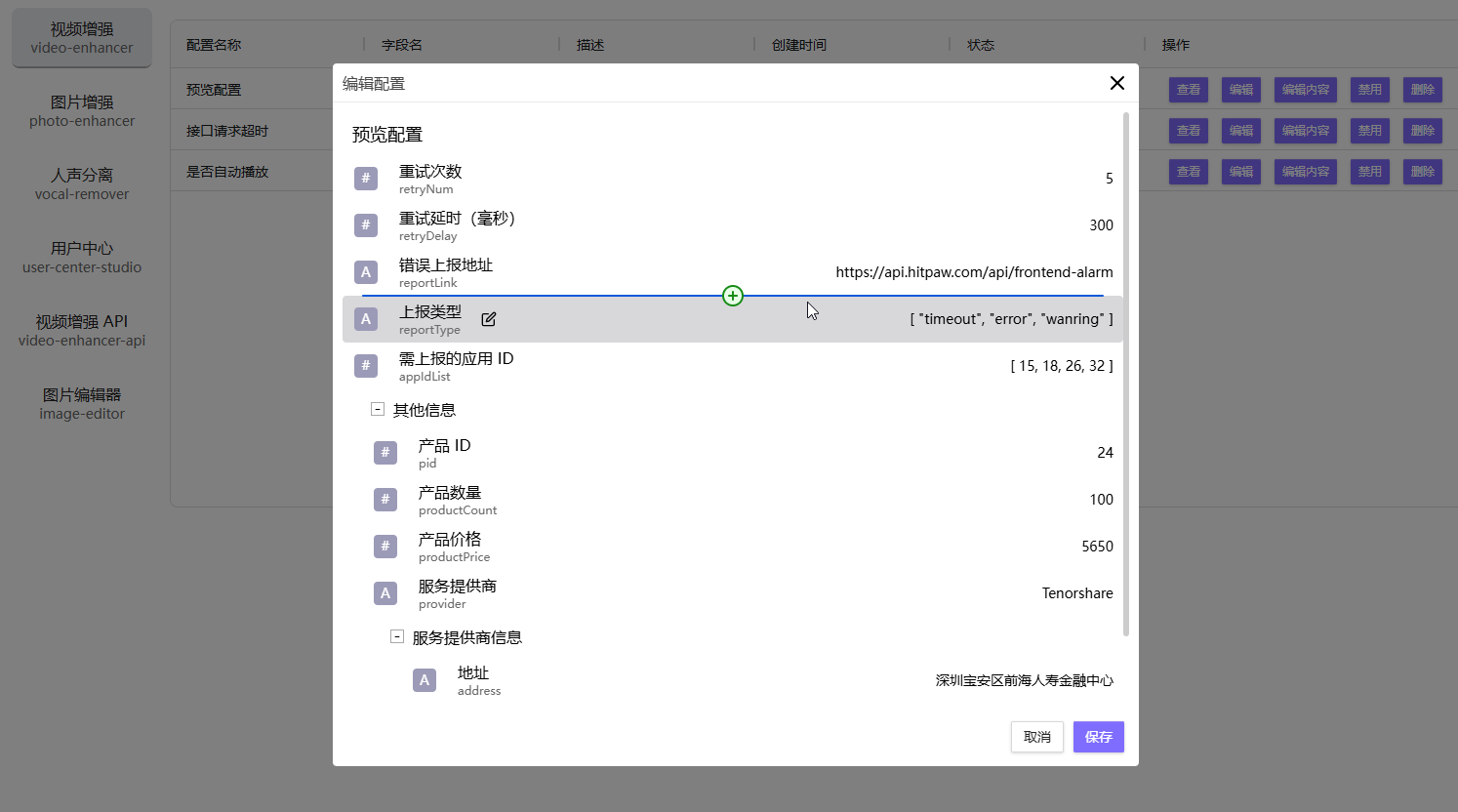The height and width of the screenshot is (812, 1458).
Task: Select the 产品价格 productPrice row
Action: point(742,547)
